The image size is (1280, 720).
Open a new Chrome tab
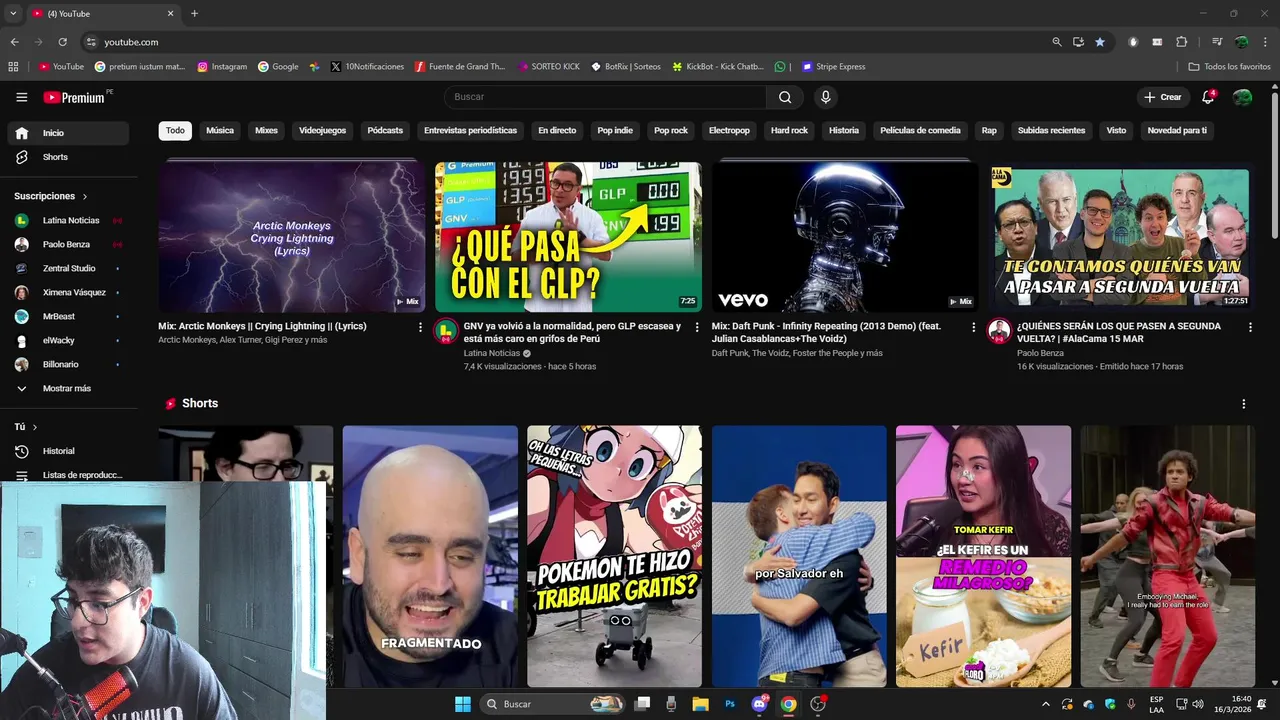tap(194, 14)
